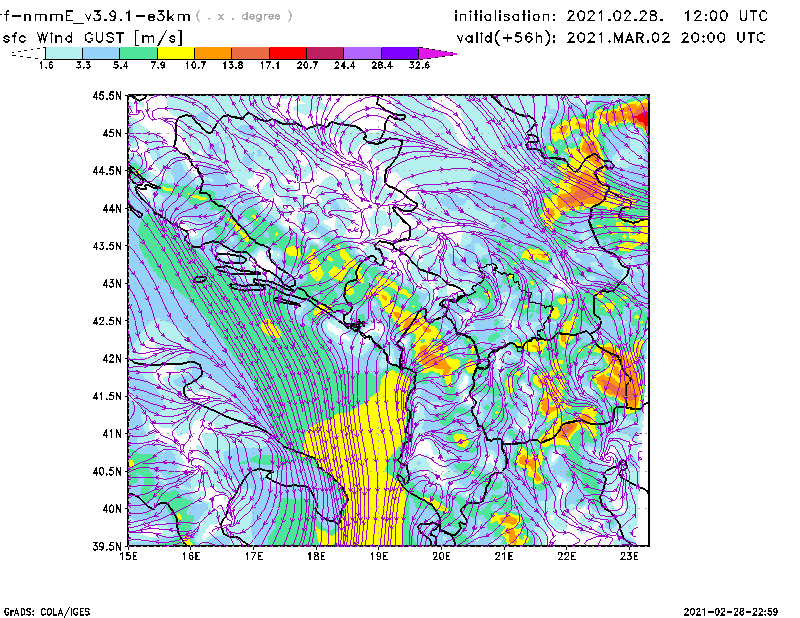Click the '18E' longitude label

(x=316, y=556)
